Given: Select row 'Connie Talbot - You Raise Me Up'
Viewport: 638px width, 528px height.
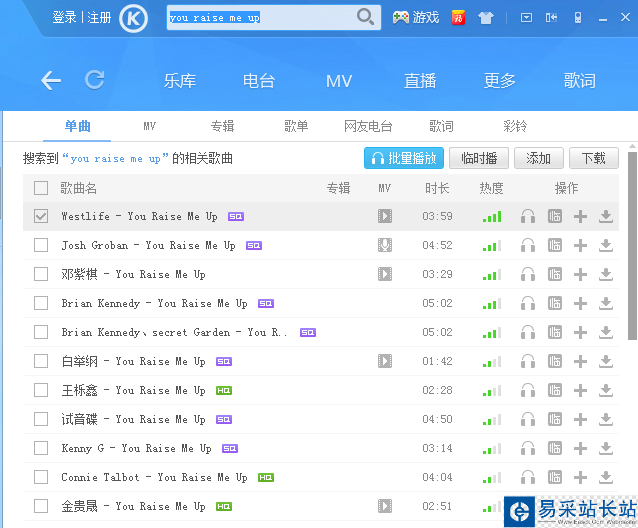Looking at the screenshot, I should (321, 477).
